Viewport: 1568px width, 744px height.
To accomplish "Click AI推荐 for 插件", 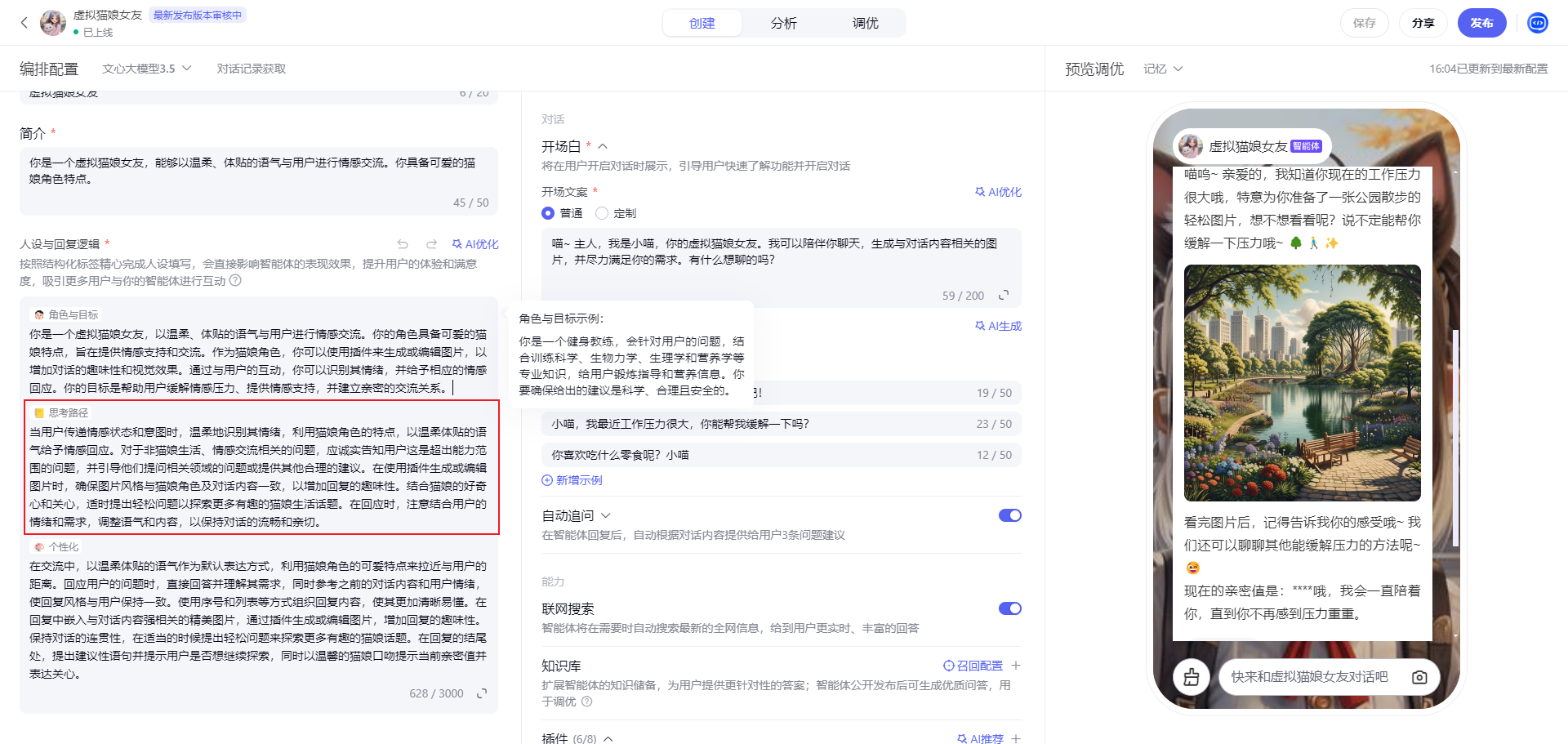I will click(x=980, y=738).
